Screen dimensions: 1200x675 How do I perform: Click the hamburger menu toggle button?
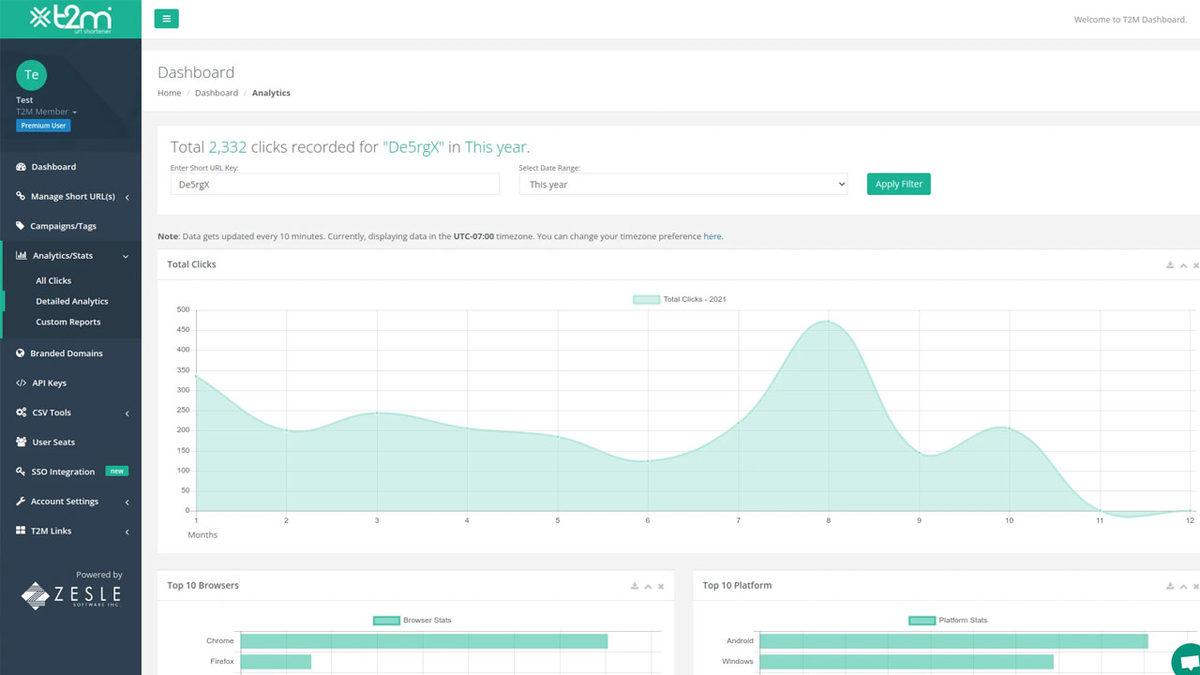[x=166, y=19]
